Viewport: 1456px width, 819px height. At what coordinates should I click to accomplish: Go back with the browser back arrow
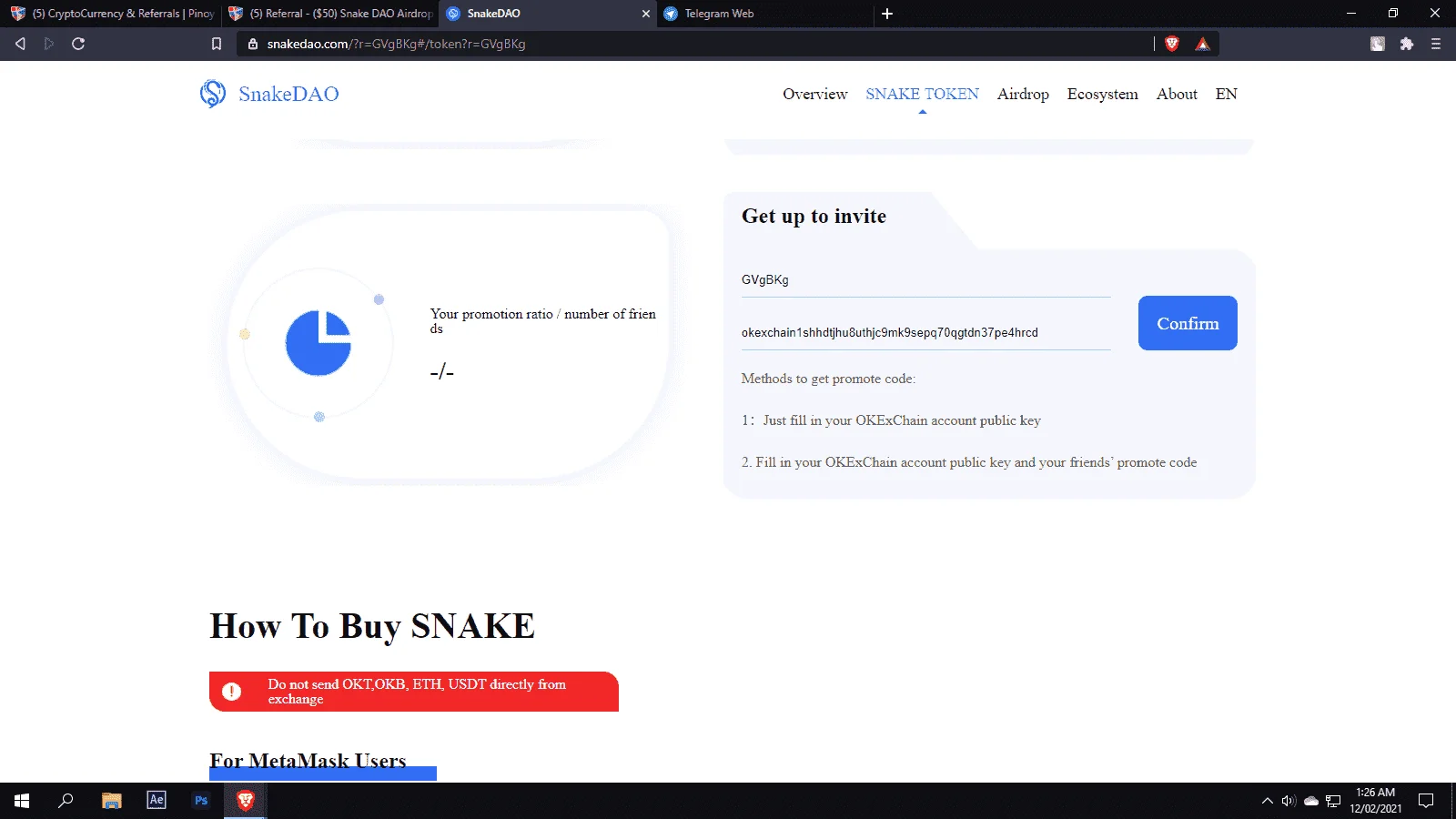coord(20,44)
